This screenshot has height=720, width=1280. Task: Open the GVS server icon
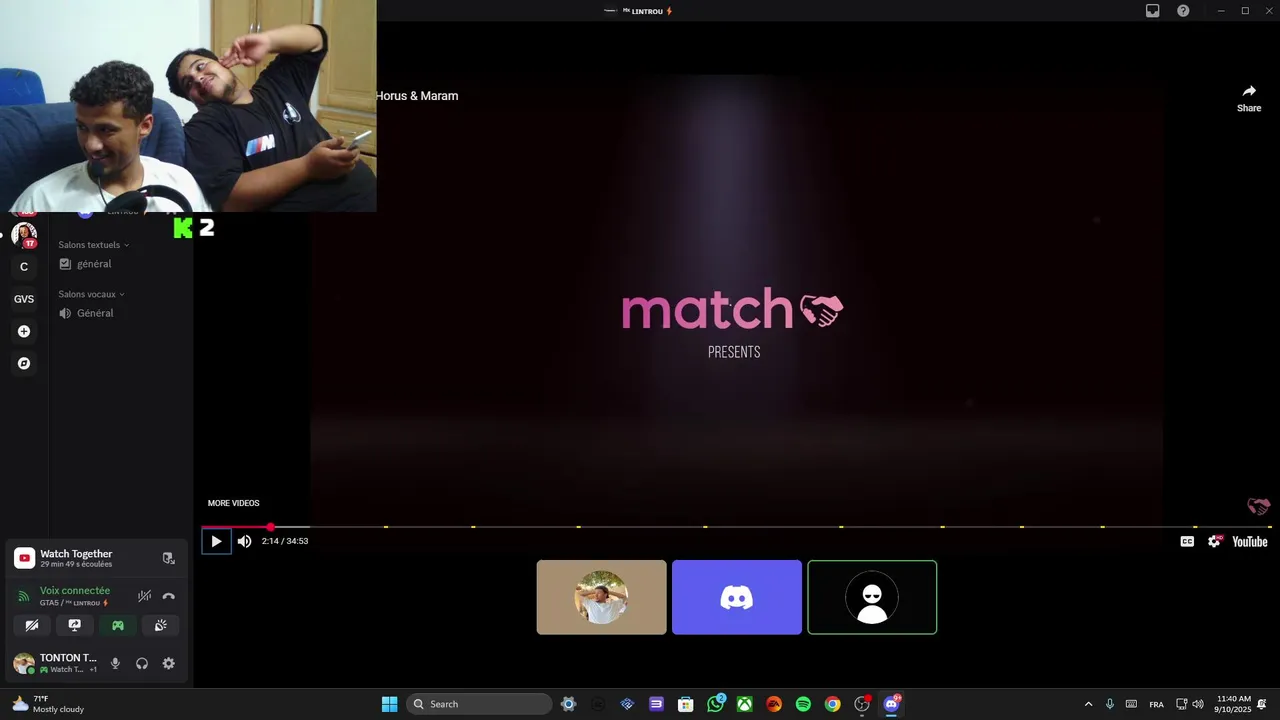coord(24,299)
